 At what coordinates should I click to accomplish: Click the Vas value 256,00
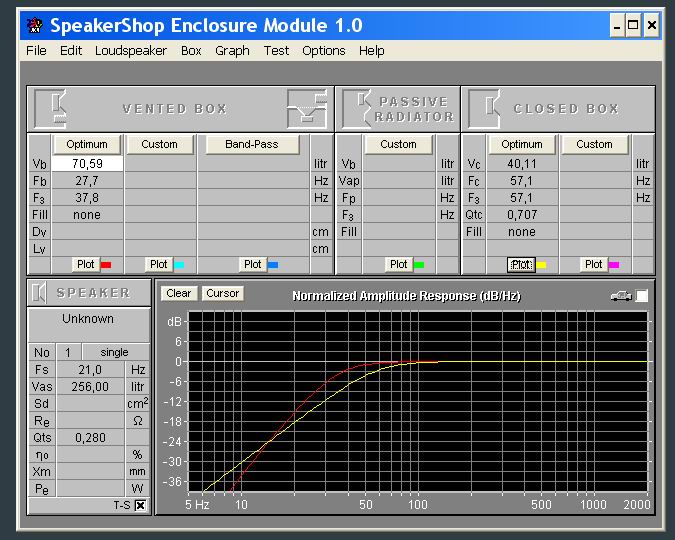click(x=90, y=387)
